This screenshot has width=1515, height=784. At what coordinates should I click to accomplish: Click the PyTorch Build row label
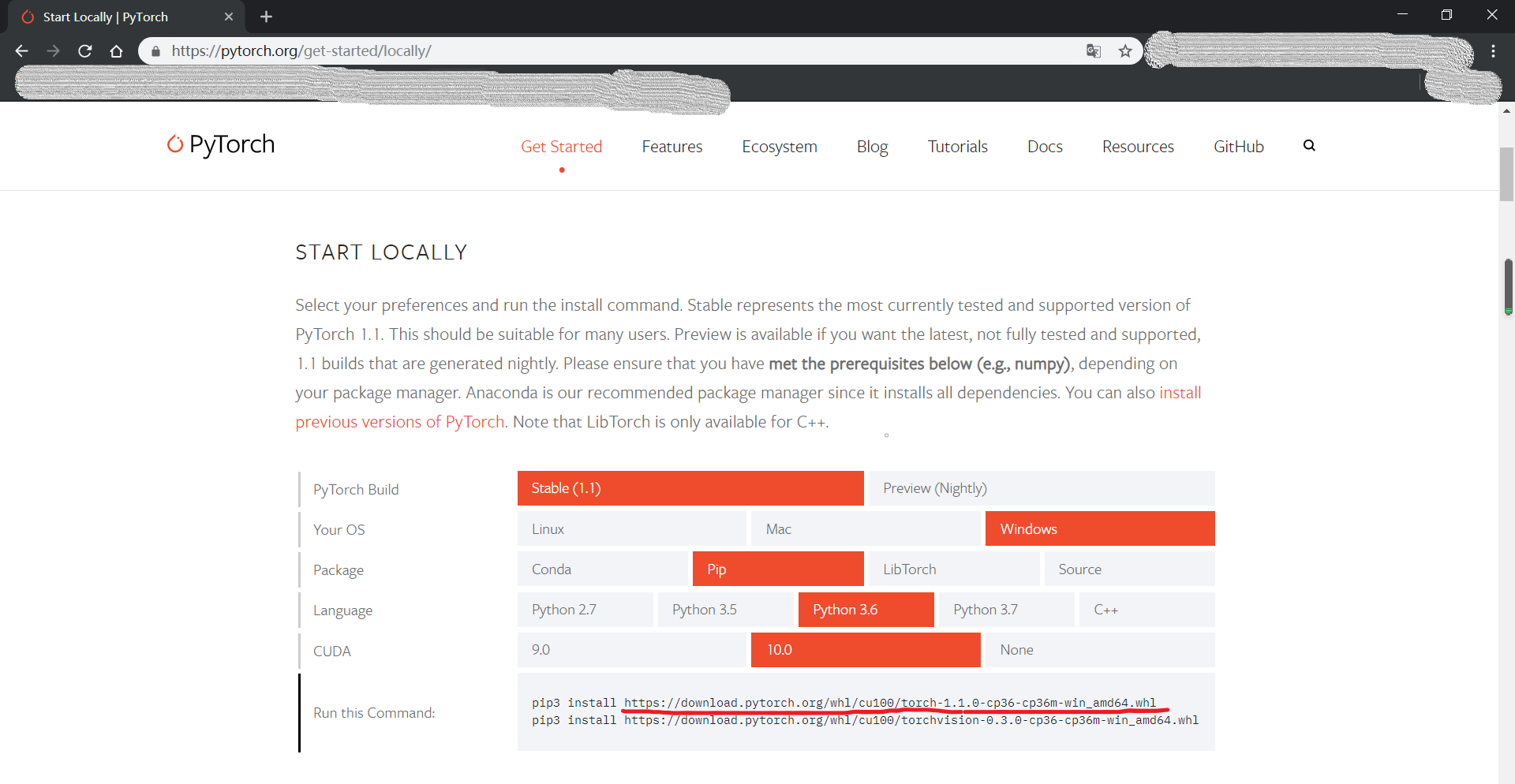coord(356,490)
